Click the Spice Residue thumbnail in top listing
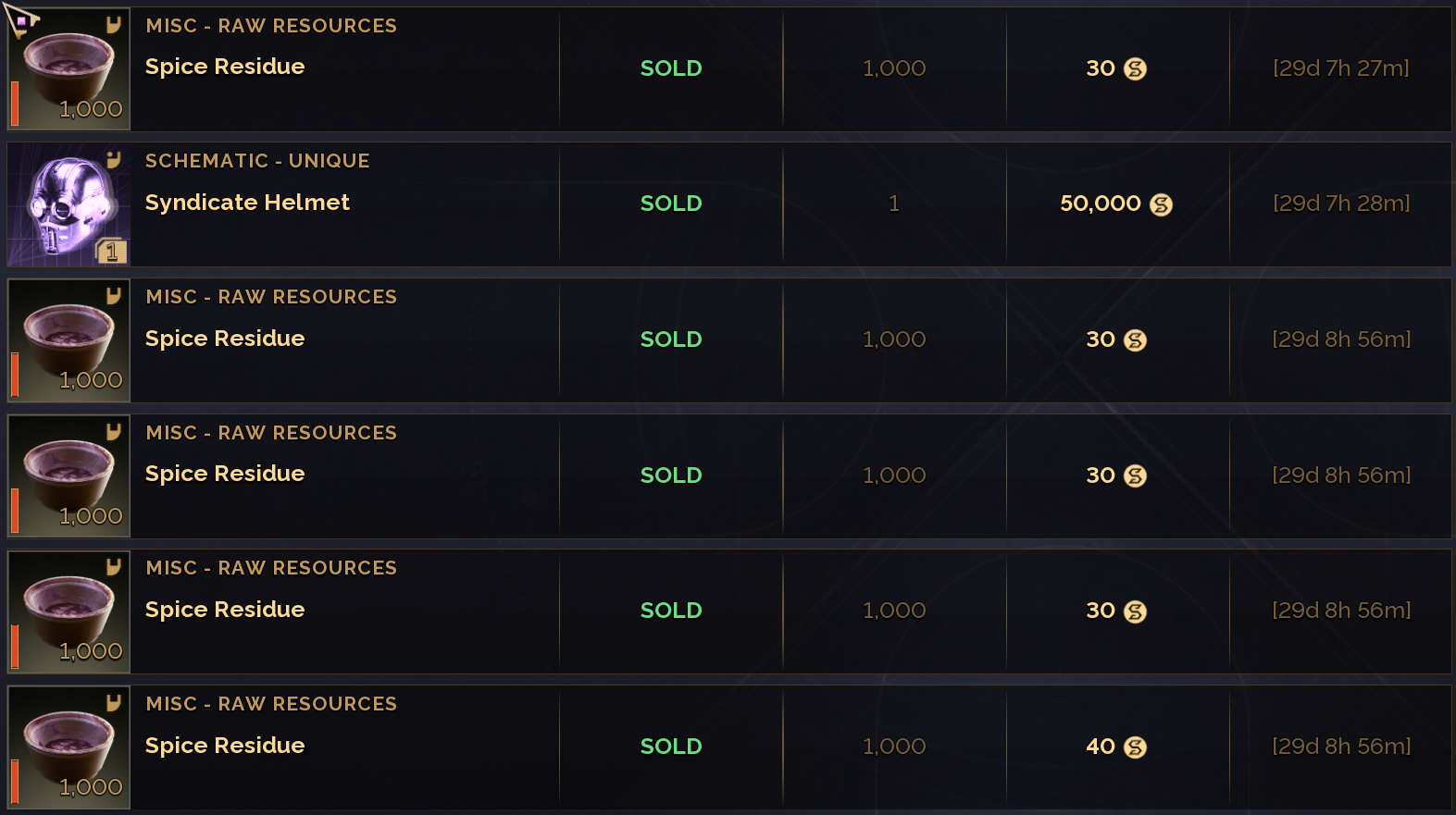Viewport: 1456px width, 815px height. [x=69, y=69]
